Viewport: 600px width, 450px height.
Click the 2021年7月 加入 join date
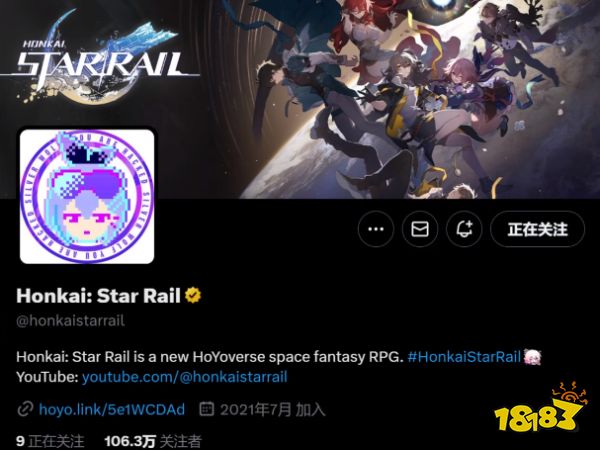point(272,409)
